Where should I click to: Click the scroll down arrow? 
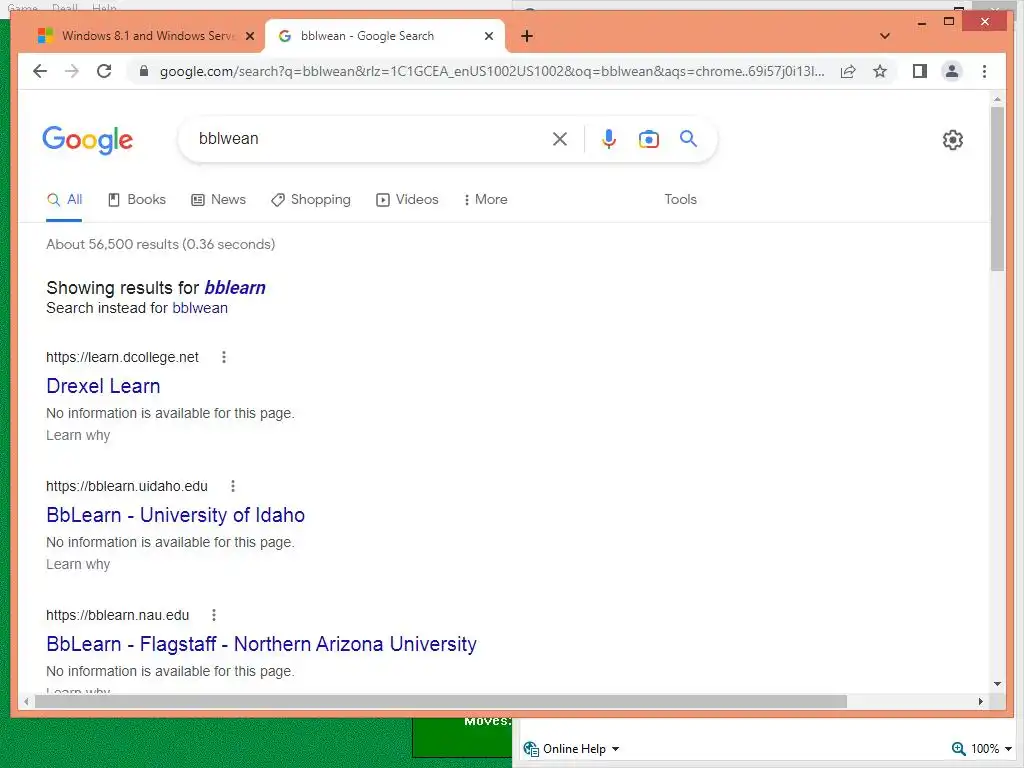coord(997,684)
